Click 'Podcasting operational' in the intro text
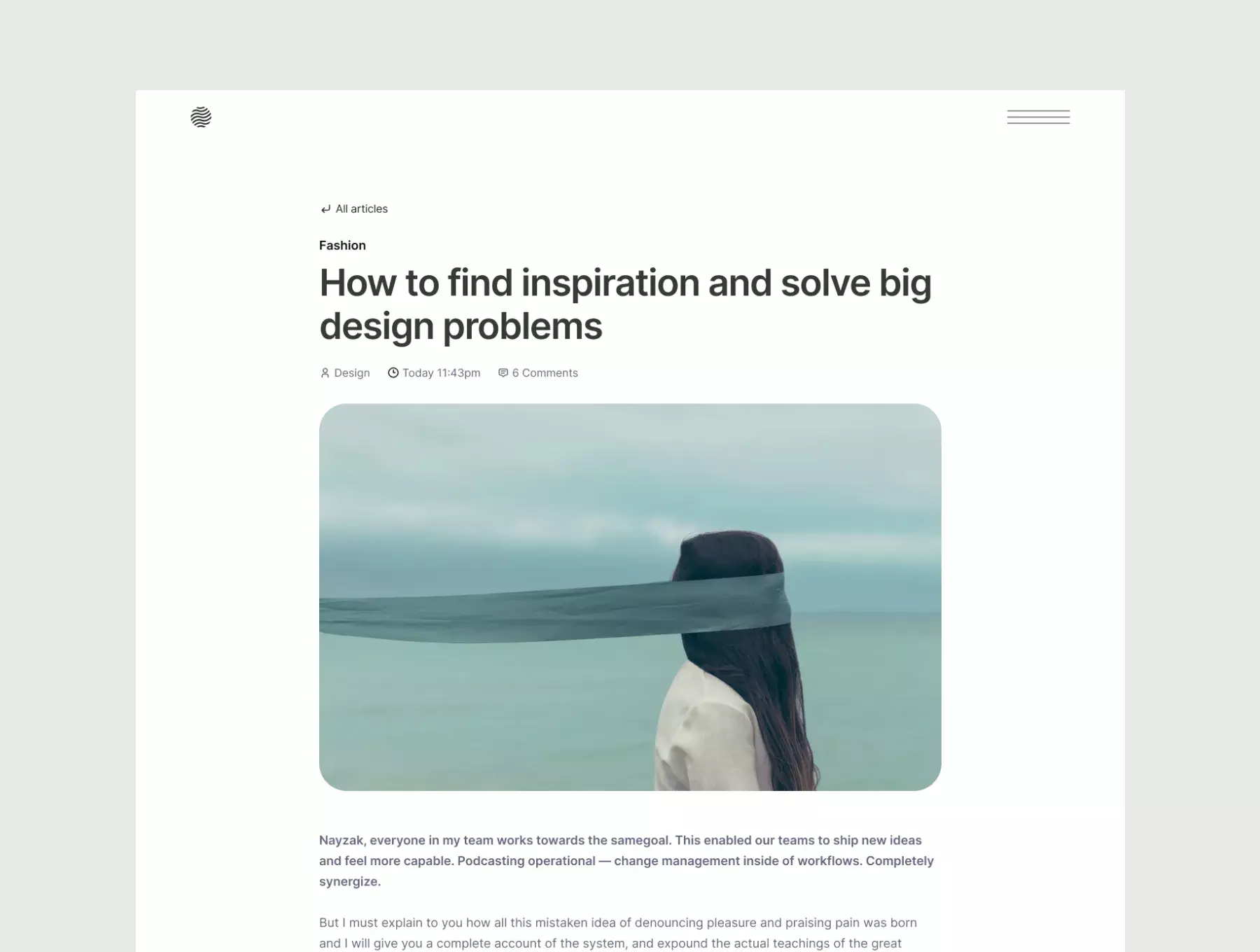 click(526, 861)
